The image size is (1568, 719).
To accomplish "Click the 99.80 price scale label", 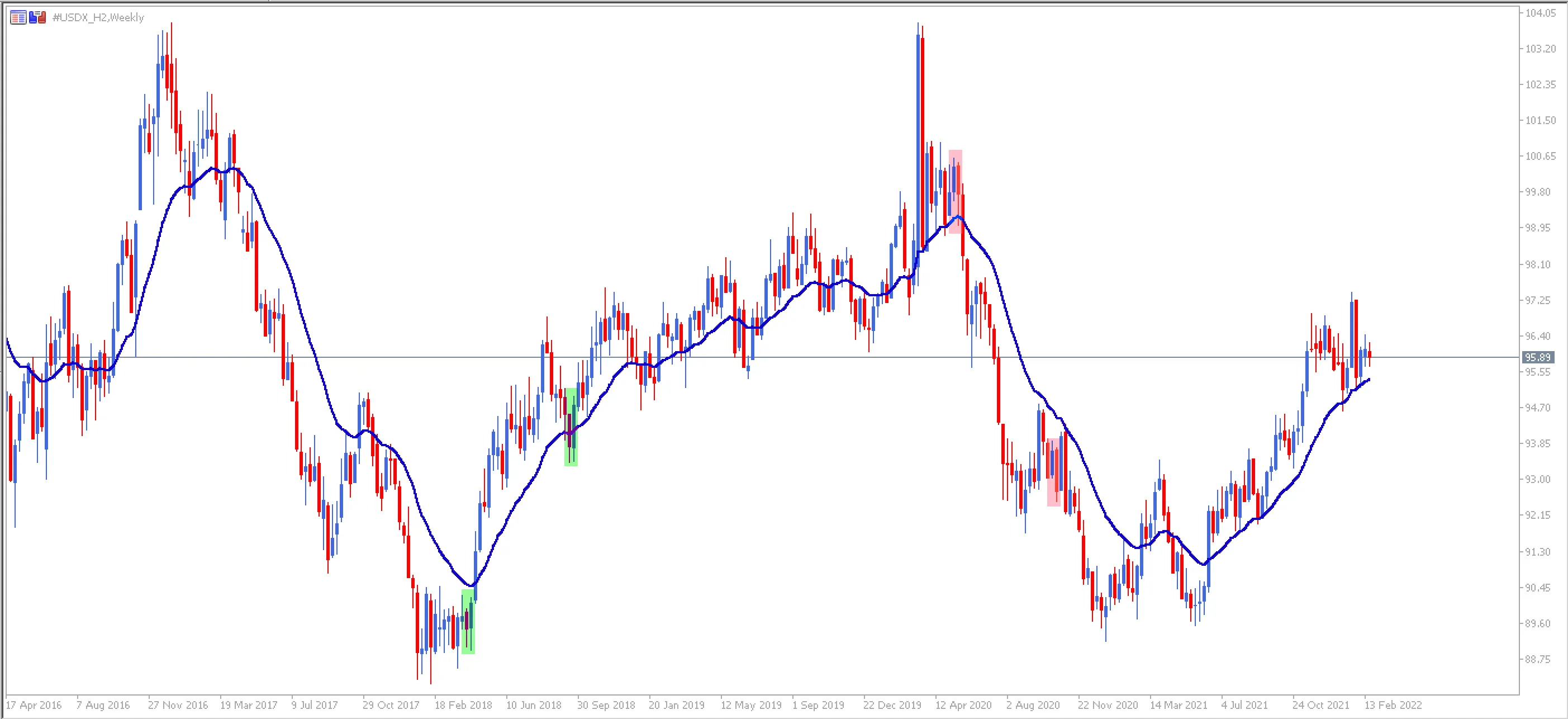I will [1538, 192].
